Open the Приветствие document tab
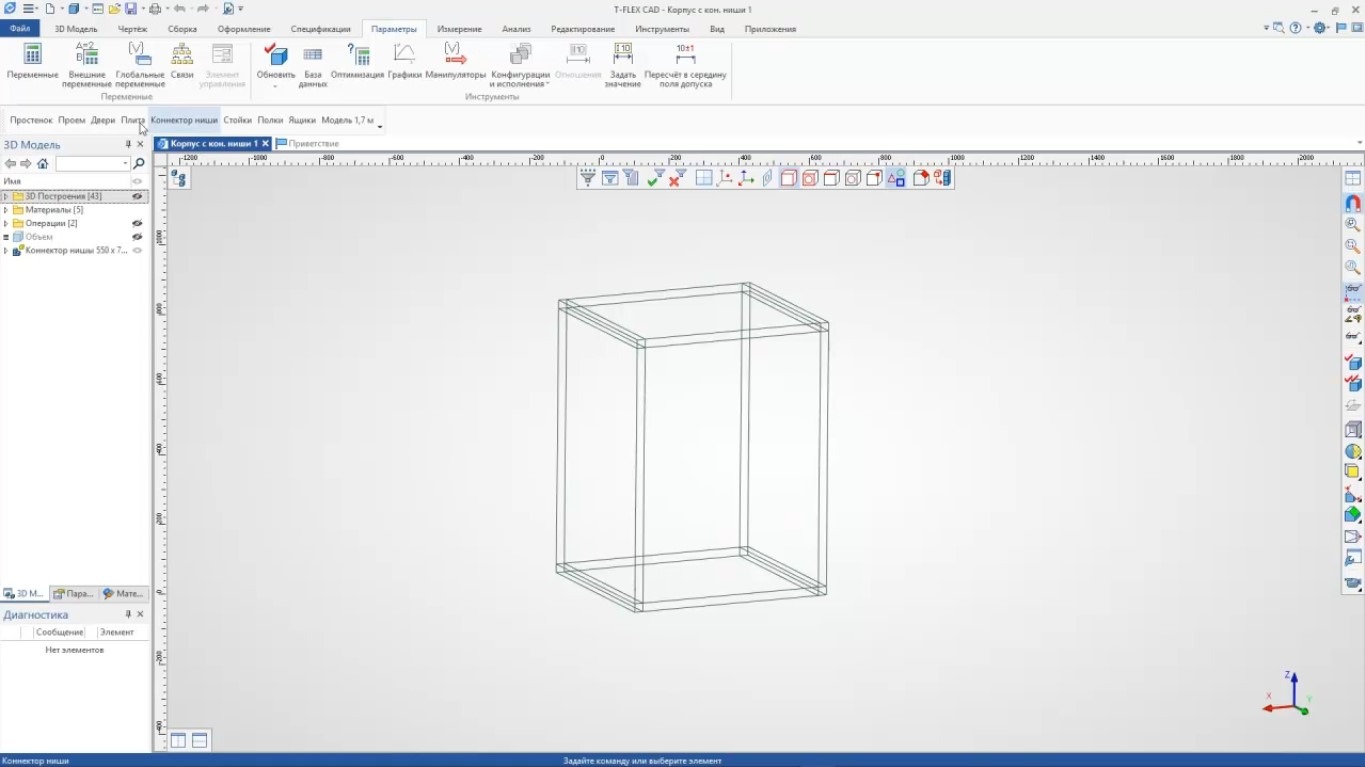Image resolution: width=1365 pixels, height=767 pixels. [313, 144]
